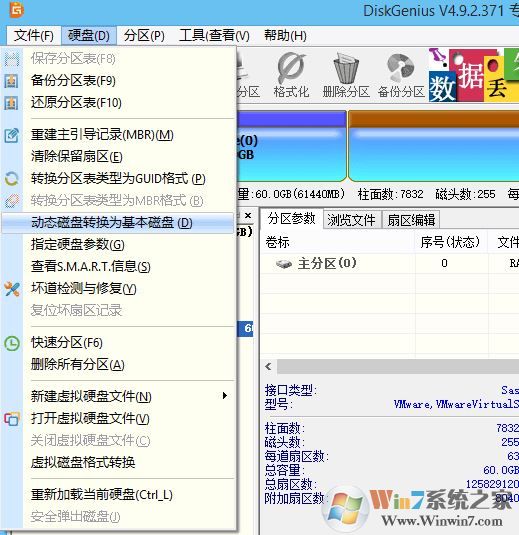The width and height of the screenshot is (519, 535).
Task: Open the 文件(F) menu
Action: [x=33, y=35]
